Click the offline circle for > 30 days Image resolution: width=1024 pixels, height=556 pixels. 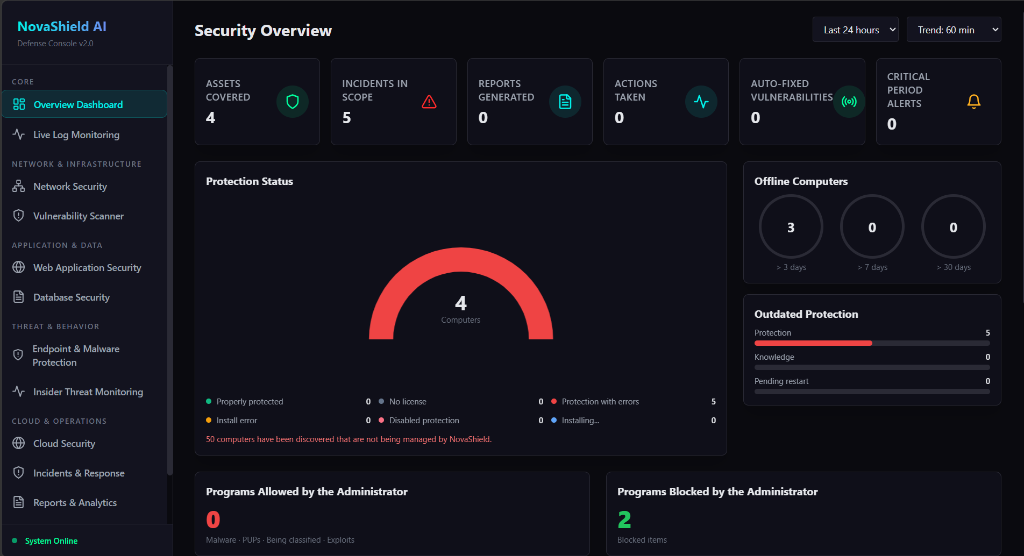pyautogui.click(x=953, y=227)
